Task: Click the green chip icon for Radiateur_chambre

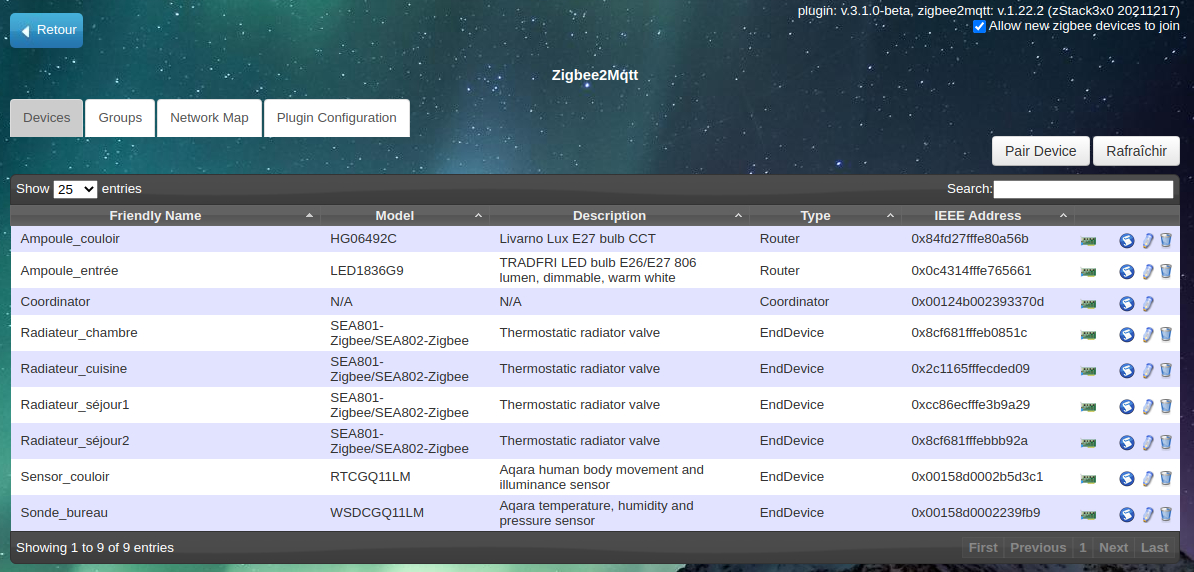Action: tap(1088, 335)
